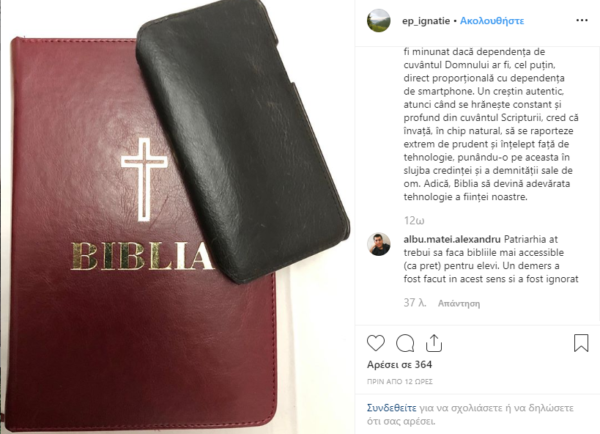Click the Bible and phone photo

click(177, 217)
